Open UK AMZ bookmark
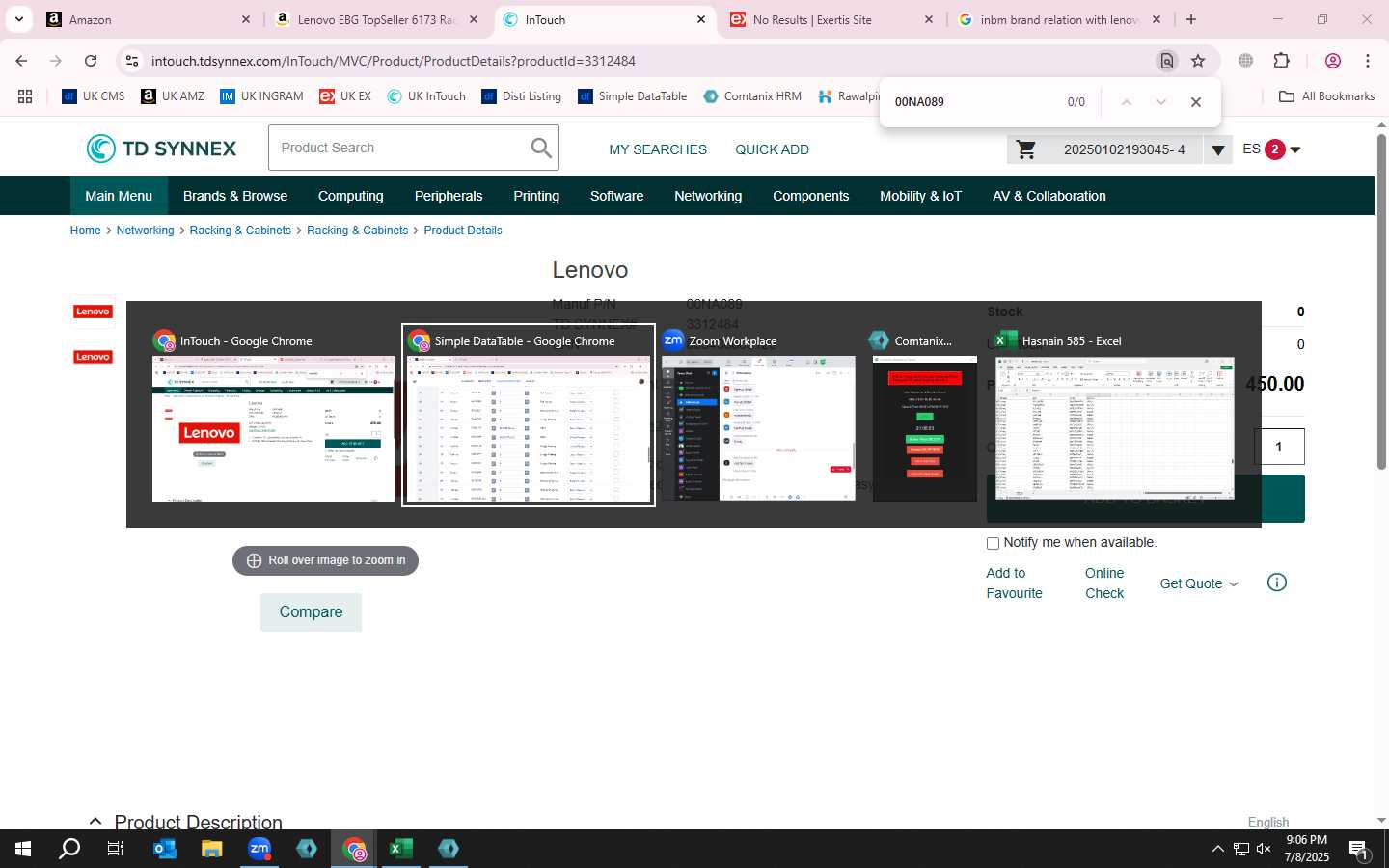The image size is (1389, 868). click(x=173, y=96)
